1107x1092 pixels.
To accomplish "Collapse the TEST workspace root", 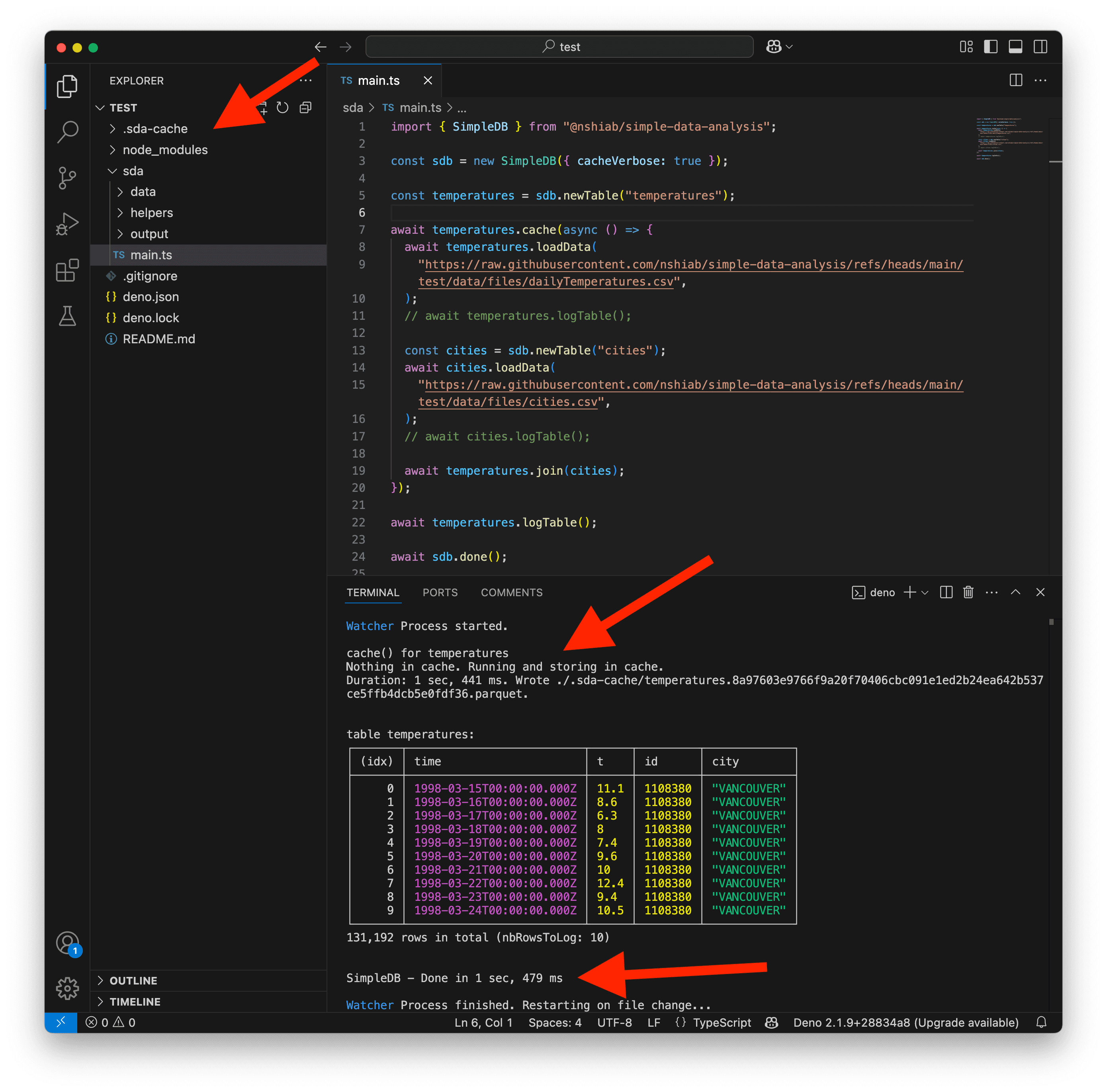I will 123,108.
